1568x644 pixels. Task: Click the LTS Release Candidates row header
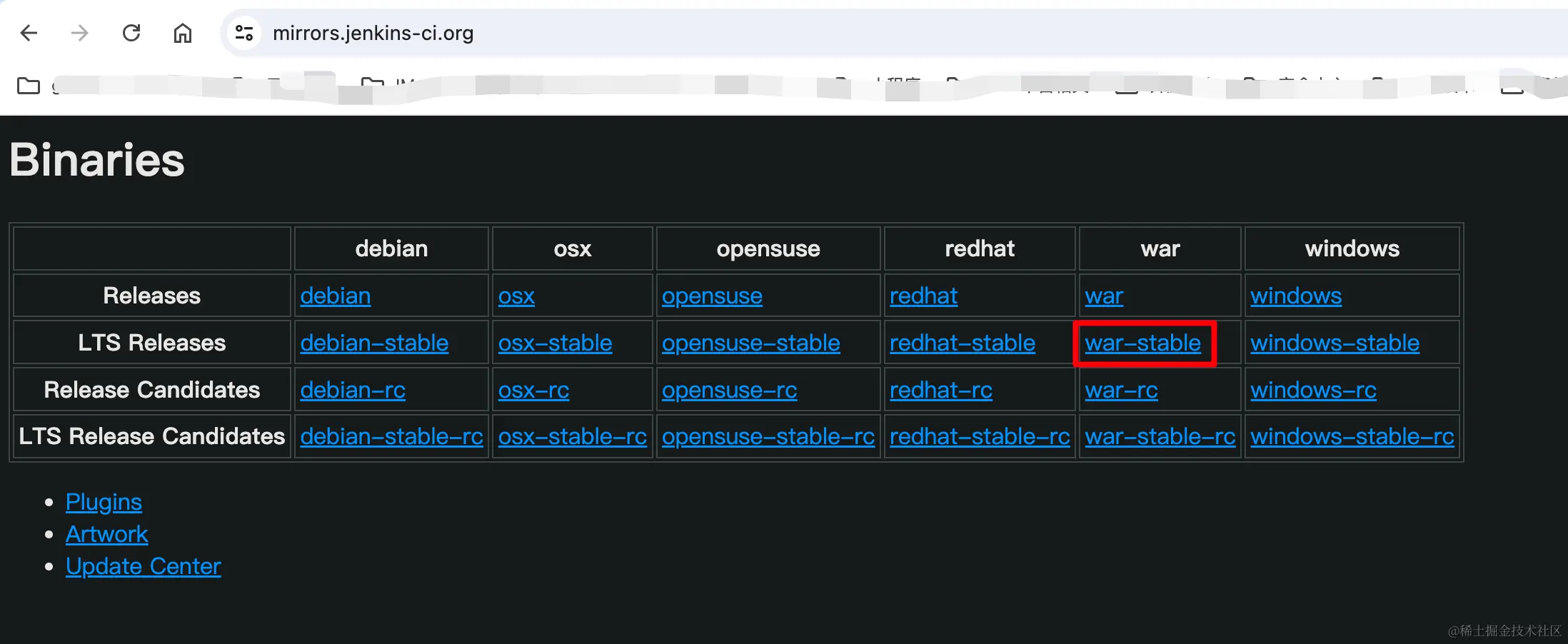click(x=152, y=436)
